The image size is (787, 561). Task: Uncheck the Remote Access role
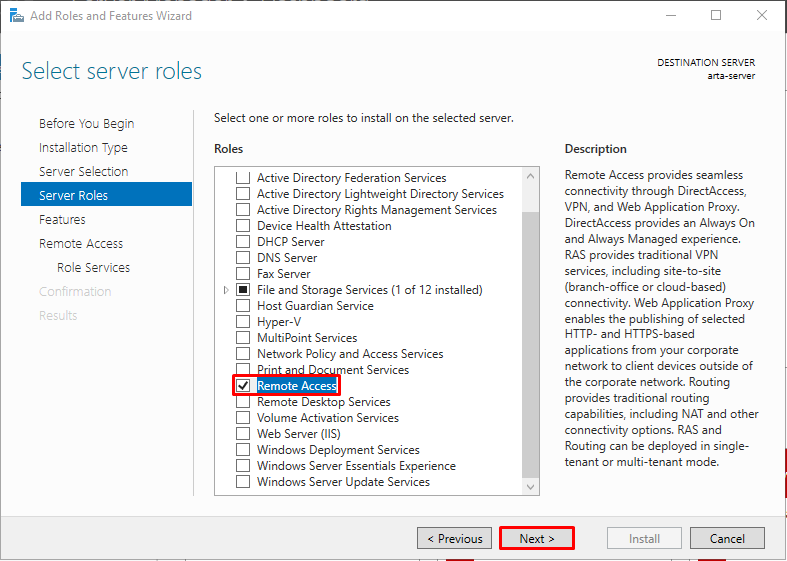coord(243,386)
